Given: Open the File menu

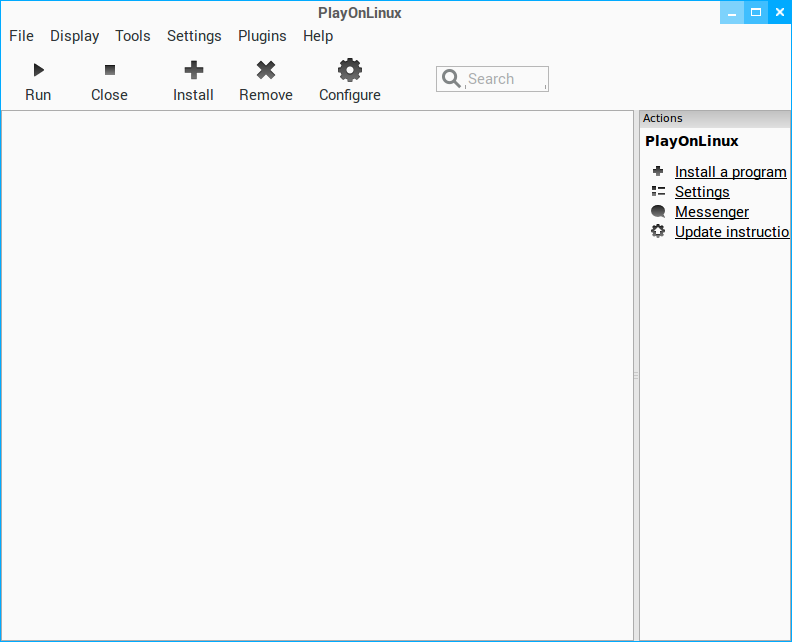Looking at the screenshot, I should pos(21,36).
